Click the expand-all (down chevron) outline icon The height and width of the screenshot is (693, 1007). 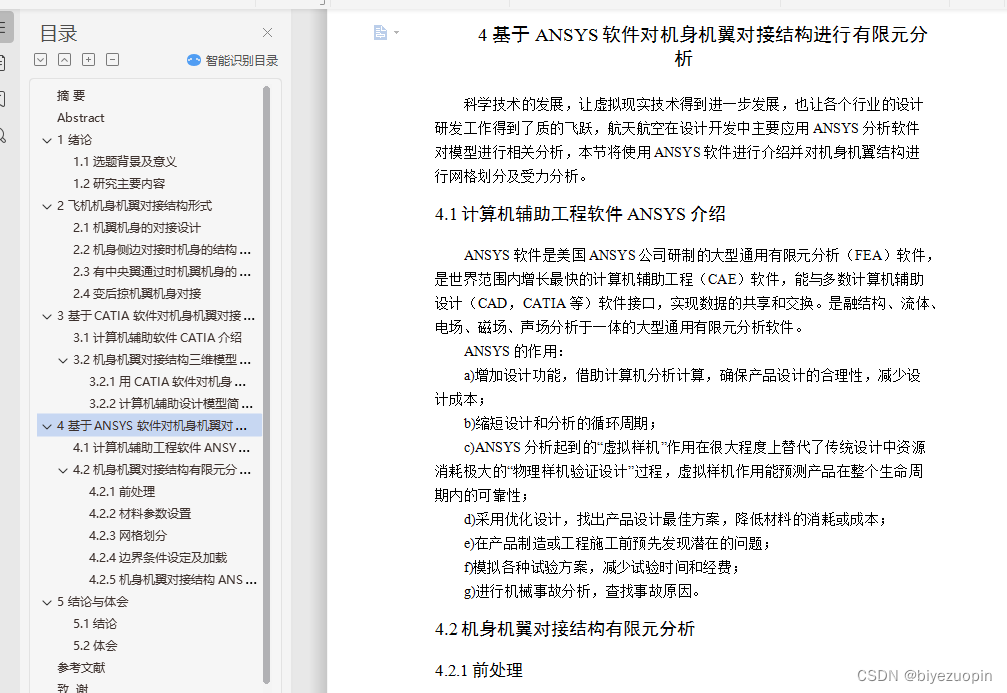click(x=41, y=60)
